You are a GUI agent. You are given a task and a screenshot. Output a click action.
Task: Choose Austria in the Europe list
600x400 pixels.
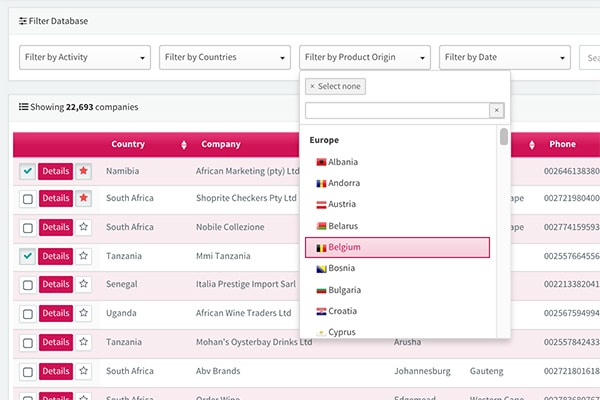343,204
